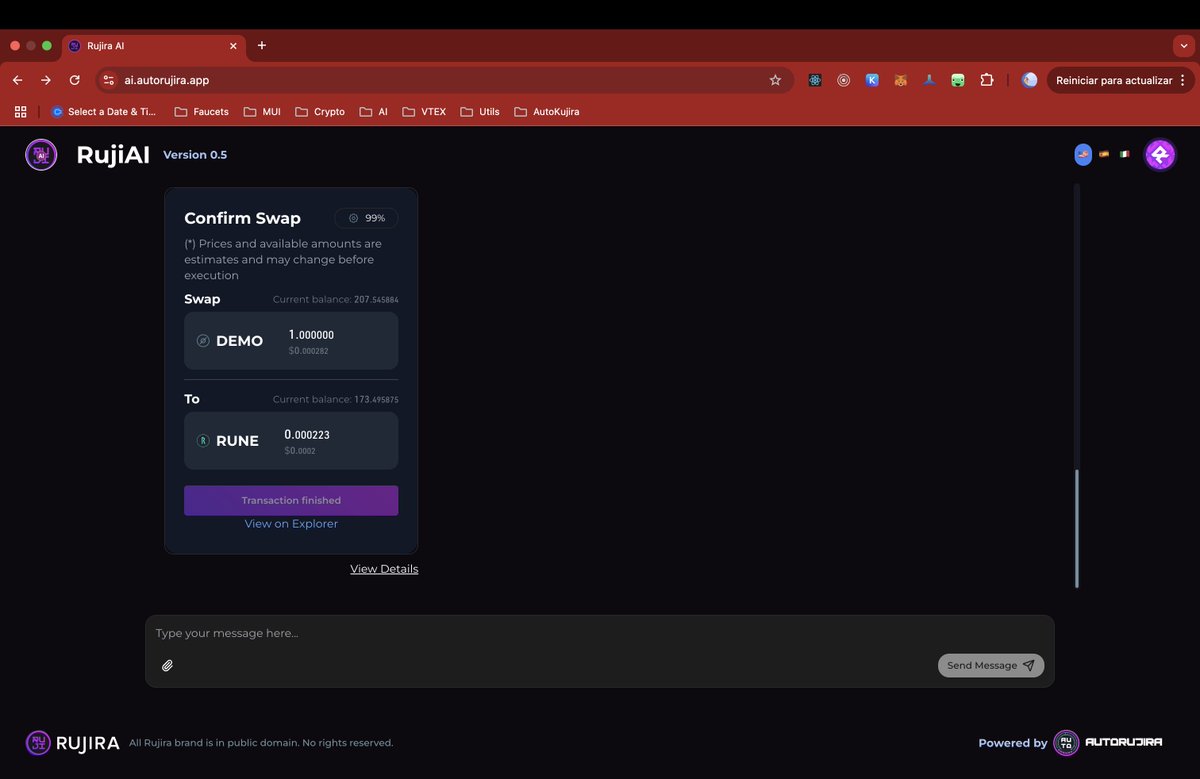Click the Rujira logo in the footer
The width and height of the screenshot is (1200, 779).
pyautogui.click(x=38, y=742)
